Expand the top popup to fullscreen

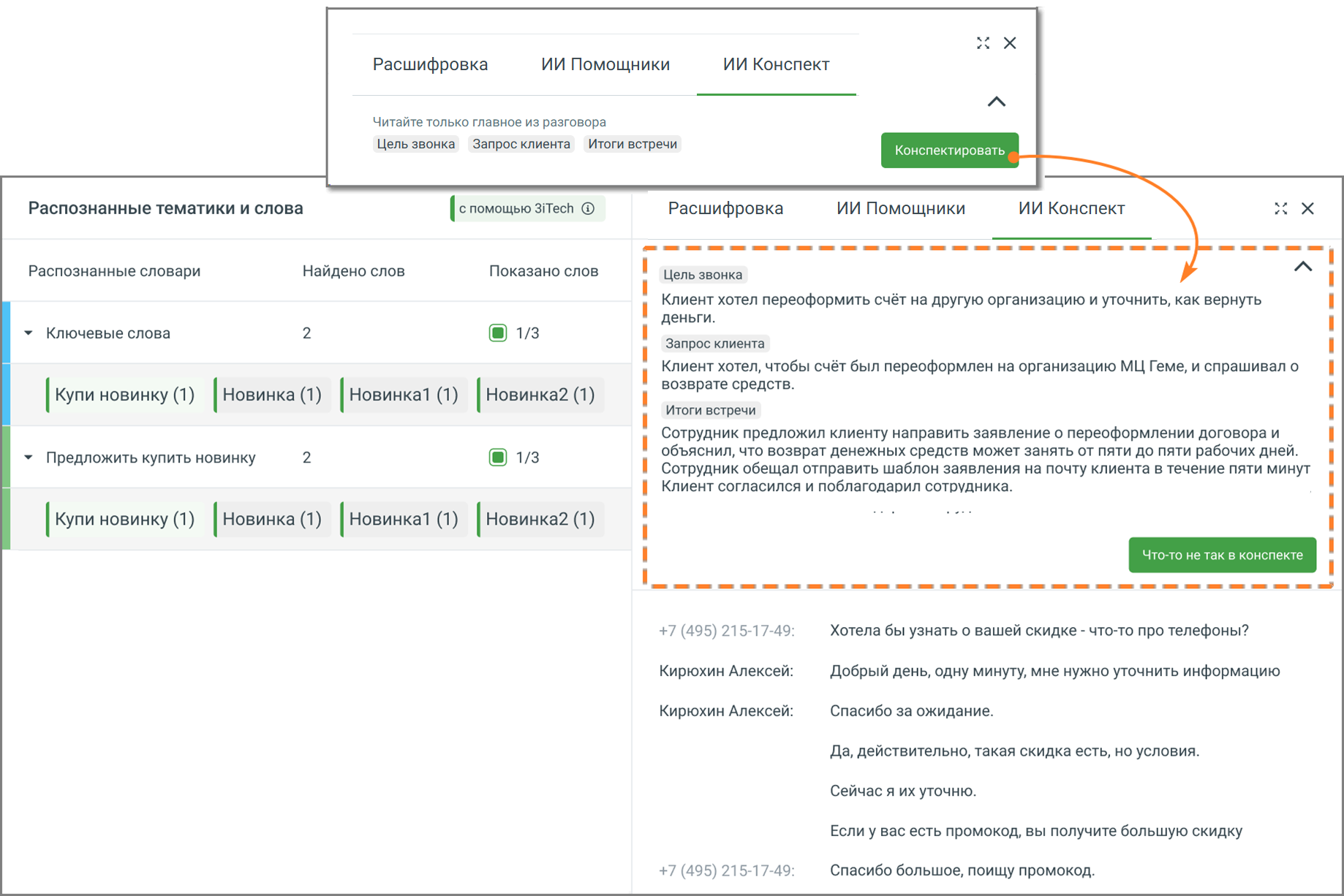(983, 43)
